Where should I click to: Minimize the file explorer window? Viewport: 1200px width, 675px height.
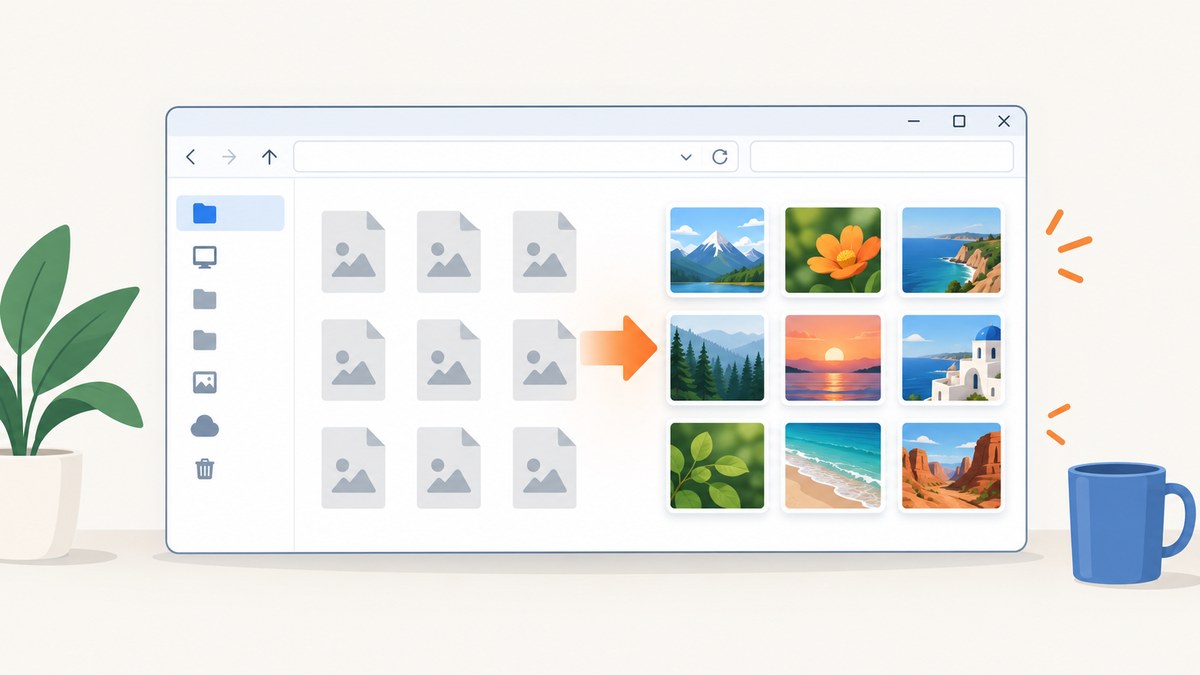point(914,121)
